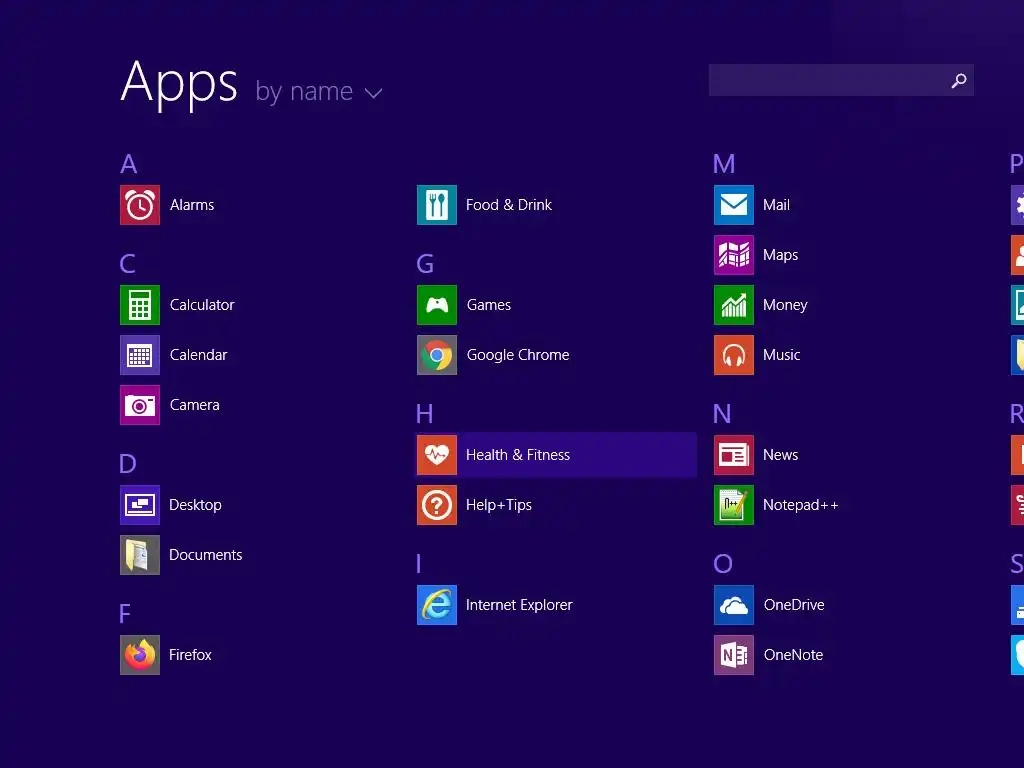Click the 'Help+Tips' label text
The height and width of the screenshot is (768, 1024).
tap(499, 505)
